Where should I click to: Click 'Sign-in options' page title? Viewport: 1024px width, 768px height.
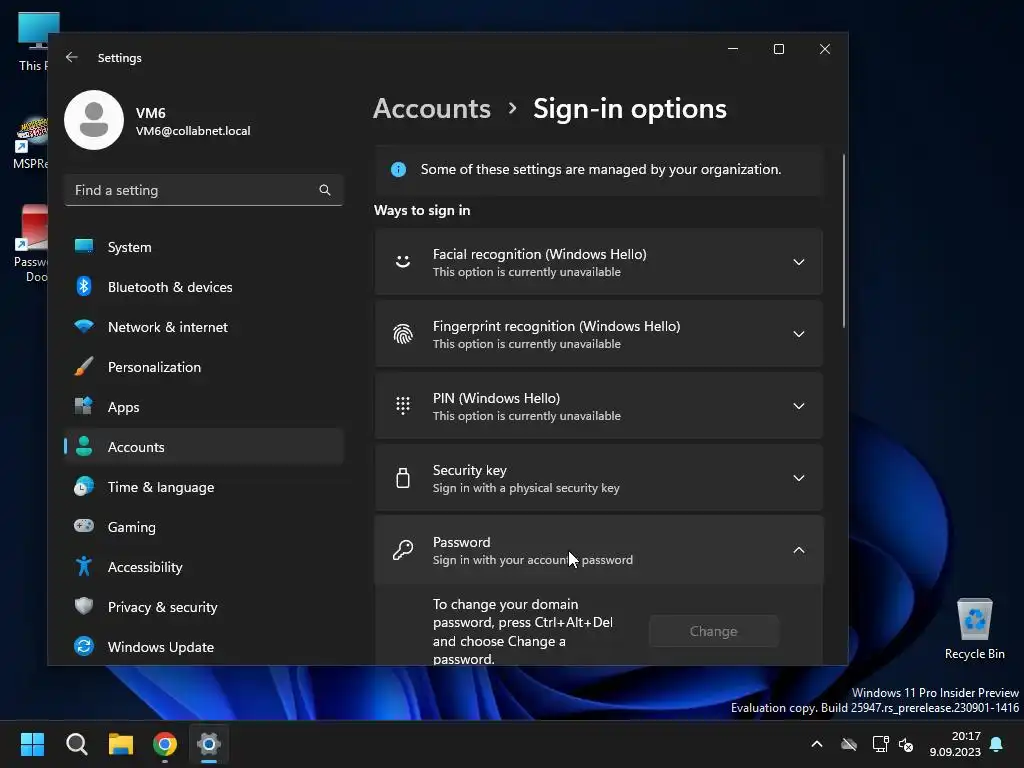(630, 108)
